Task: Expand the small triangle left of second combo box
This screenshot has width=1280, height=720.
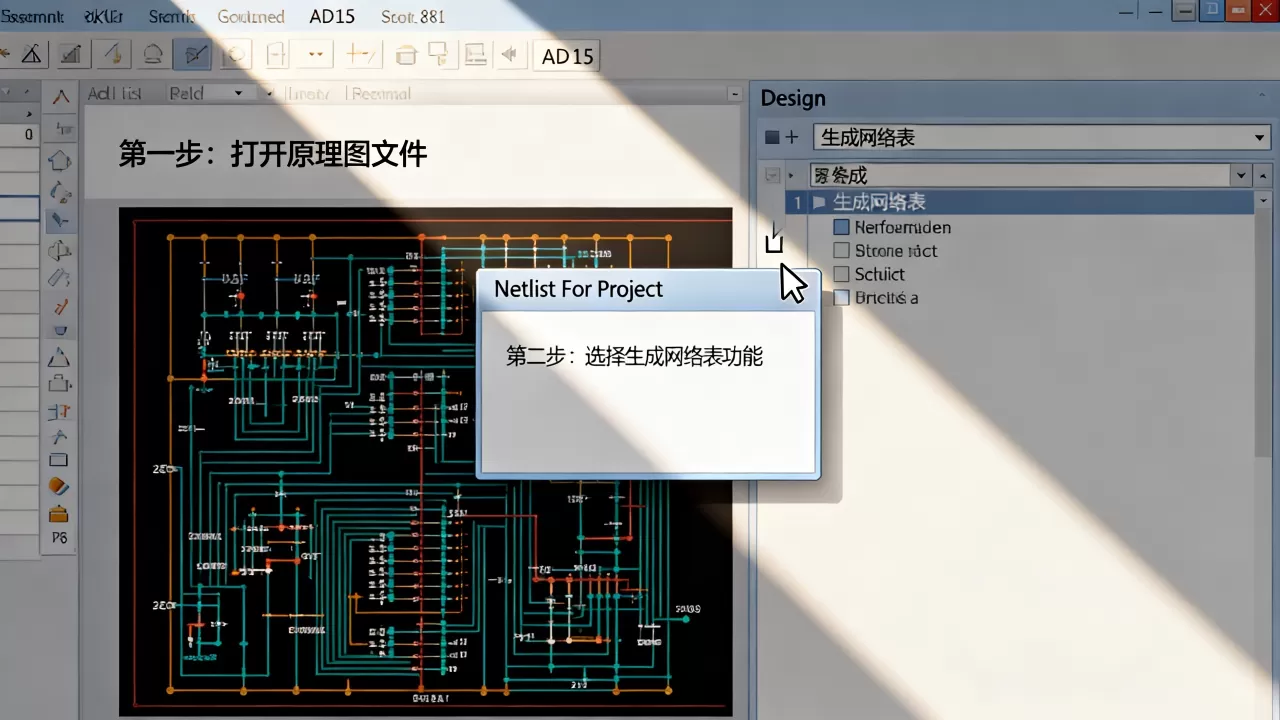Action: click(791, 175)
